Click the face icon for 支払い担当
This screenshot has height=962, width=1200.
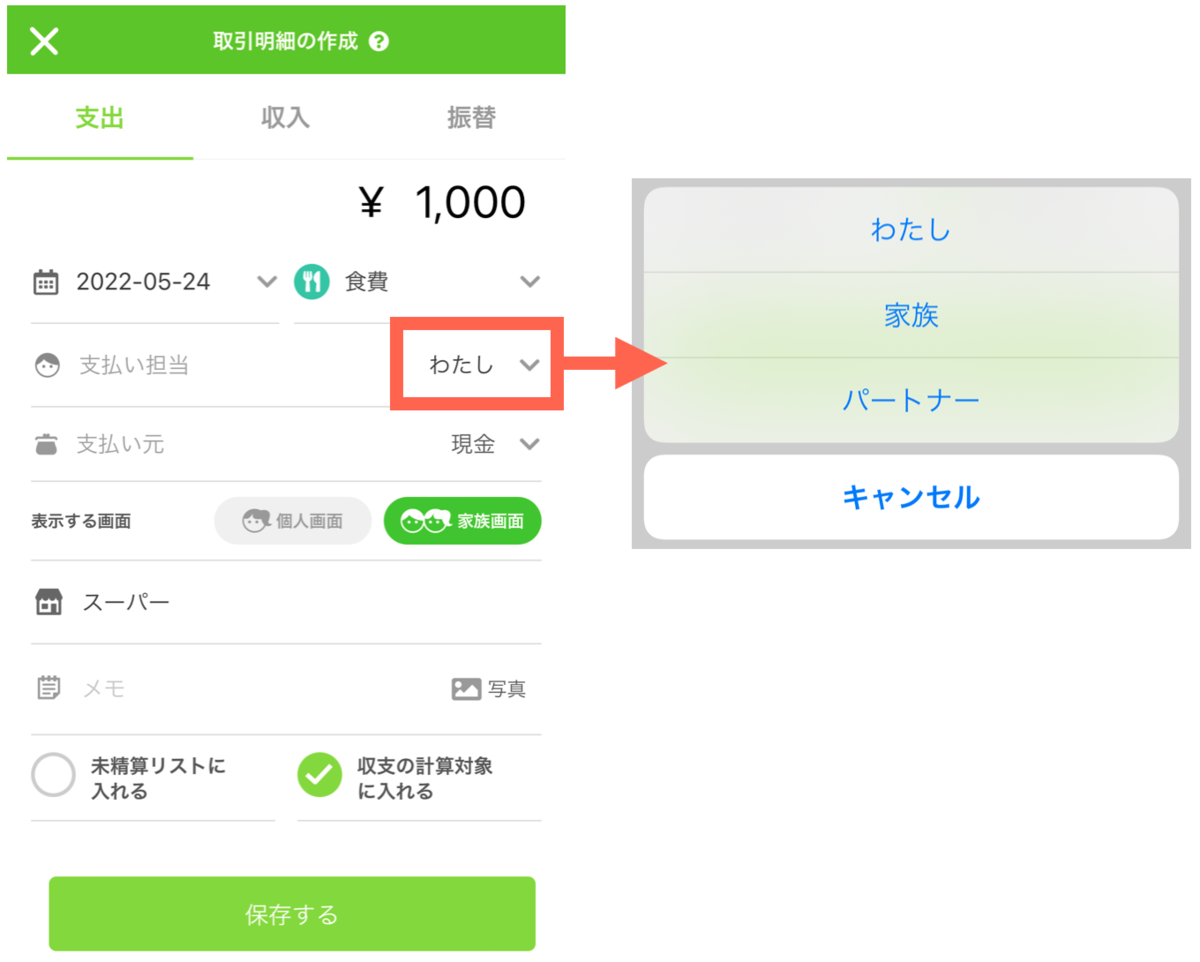pos(47,366)
